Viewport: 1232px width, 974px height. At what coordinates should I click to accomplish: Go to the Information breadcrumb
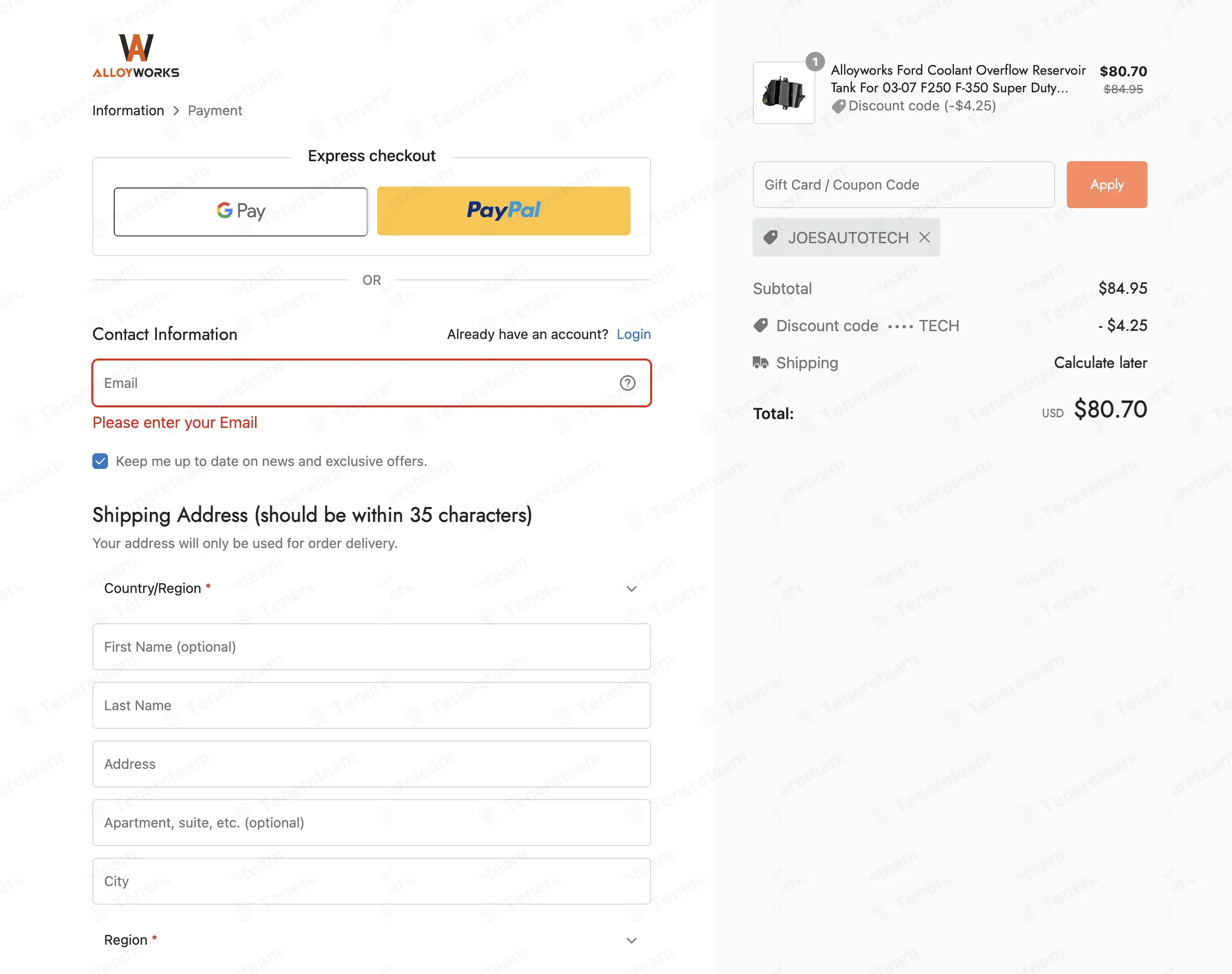pos(128,110)
